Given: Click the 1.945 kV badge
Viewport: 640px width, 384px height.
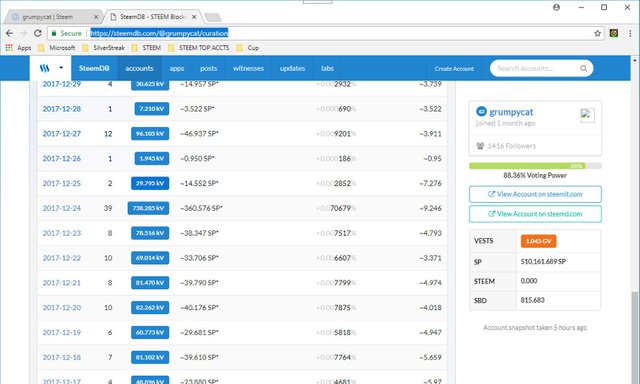Looking at the screenshot, I should tap(151, 158).
